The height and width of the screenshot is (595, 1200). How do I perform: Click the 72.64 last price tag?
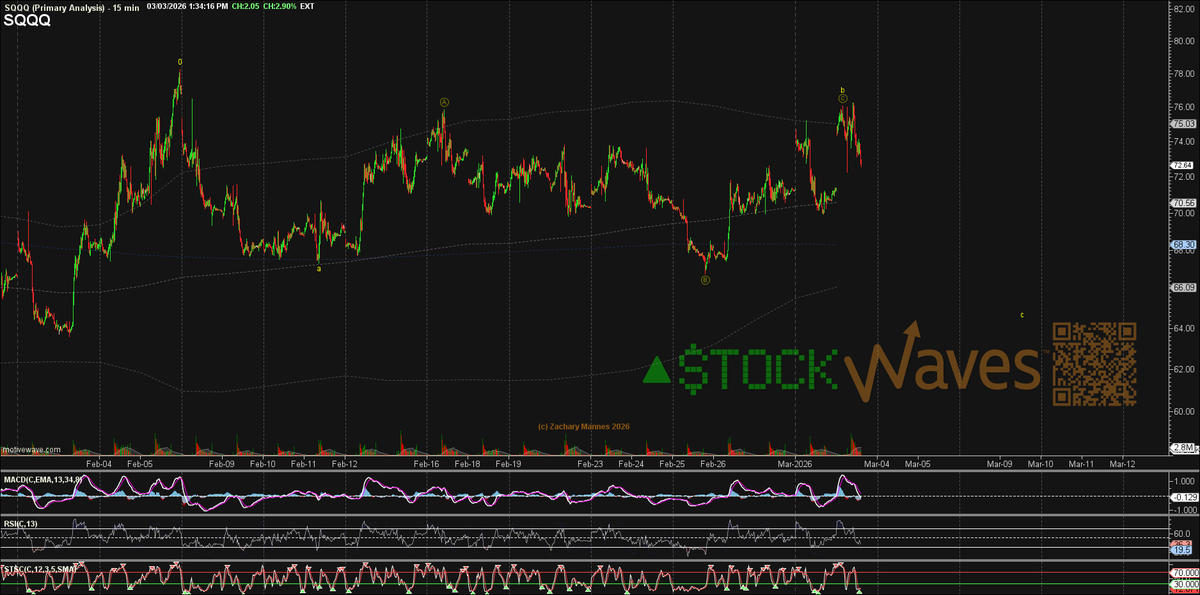pos(1182,165)
